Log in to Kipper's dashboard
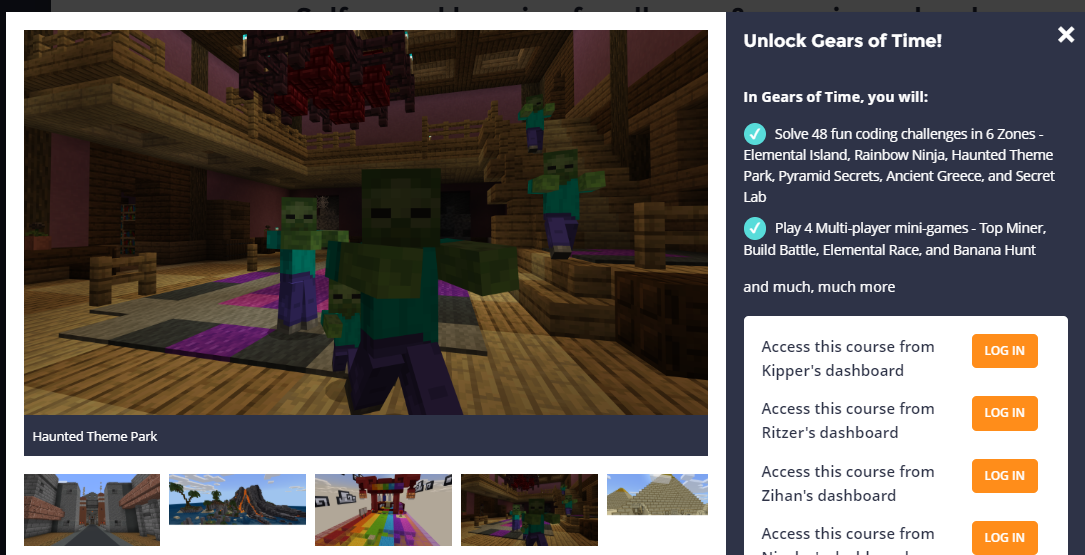This screenshot has width=1085, height=555. [x=1004, y=351]
